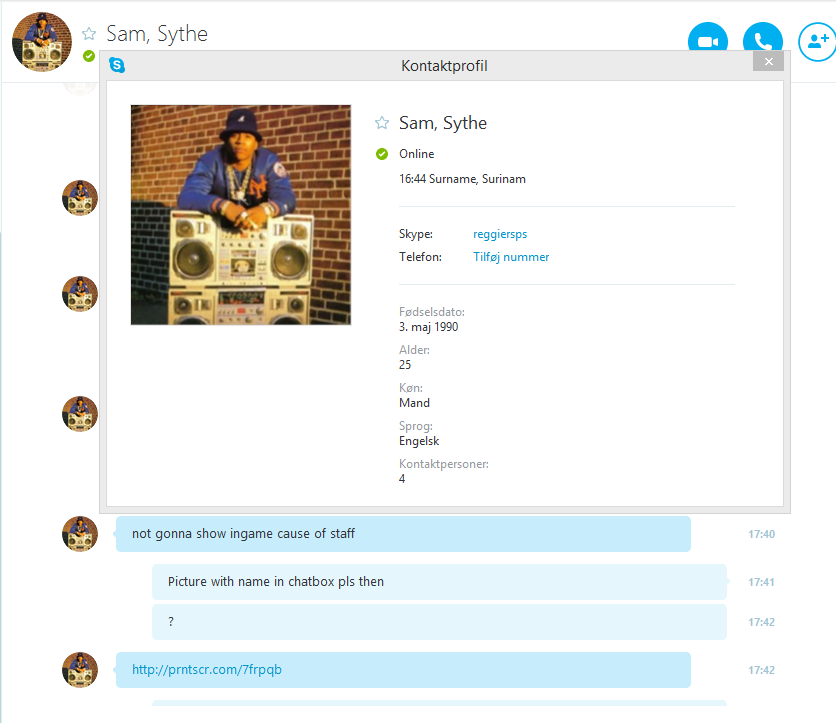The width and height of the screenshot is (836, 723).
Task: Click the 'Online' status text
Action: coord(416,154)
